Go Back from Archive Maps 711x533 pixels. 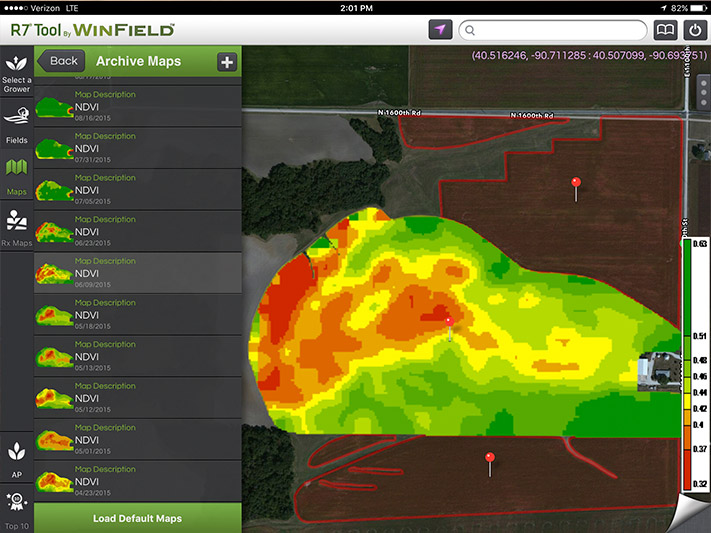coord(61,61)
